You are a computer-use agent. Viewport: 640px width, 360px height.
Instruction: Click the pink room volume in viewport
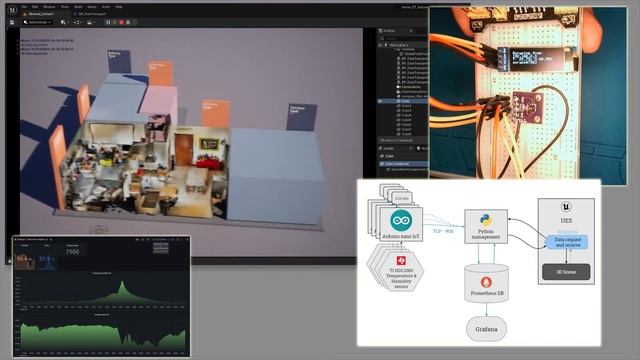point(159,100)
